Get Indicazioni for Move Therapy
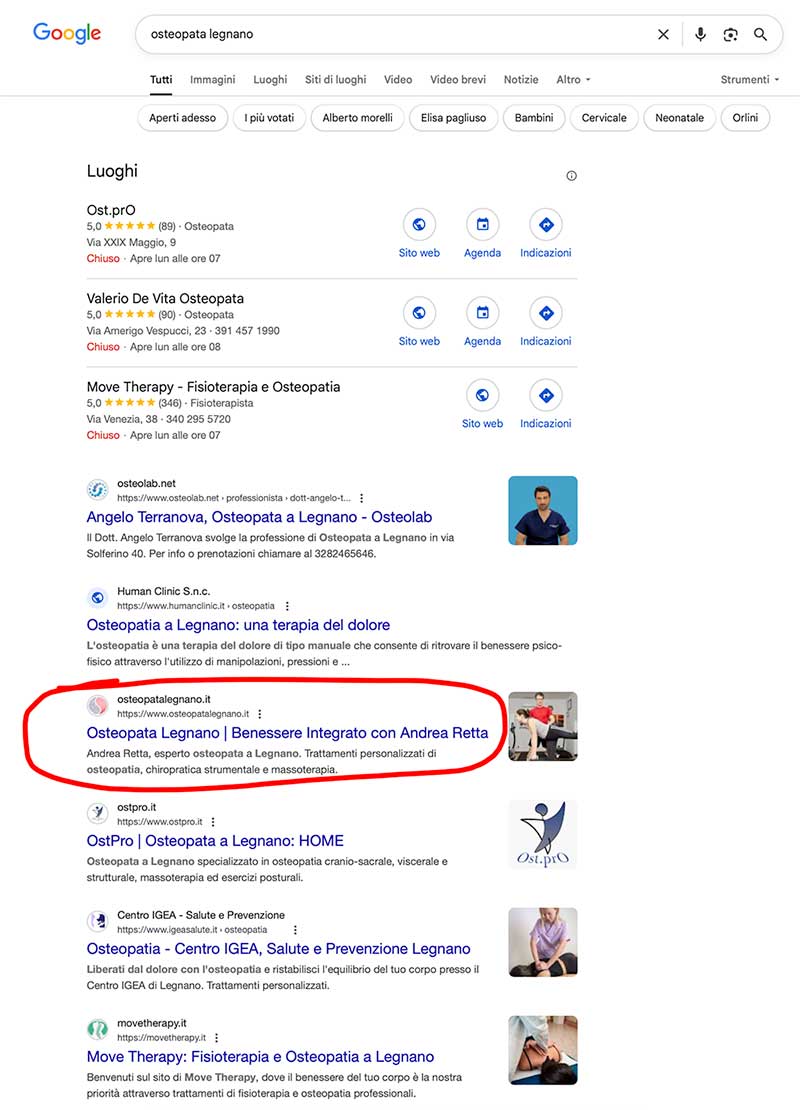Viewport: 800px width, 1110px height. pos(546,395)
